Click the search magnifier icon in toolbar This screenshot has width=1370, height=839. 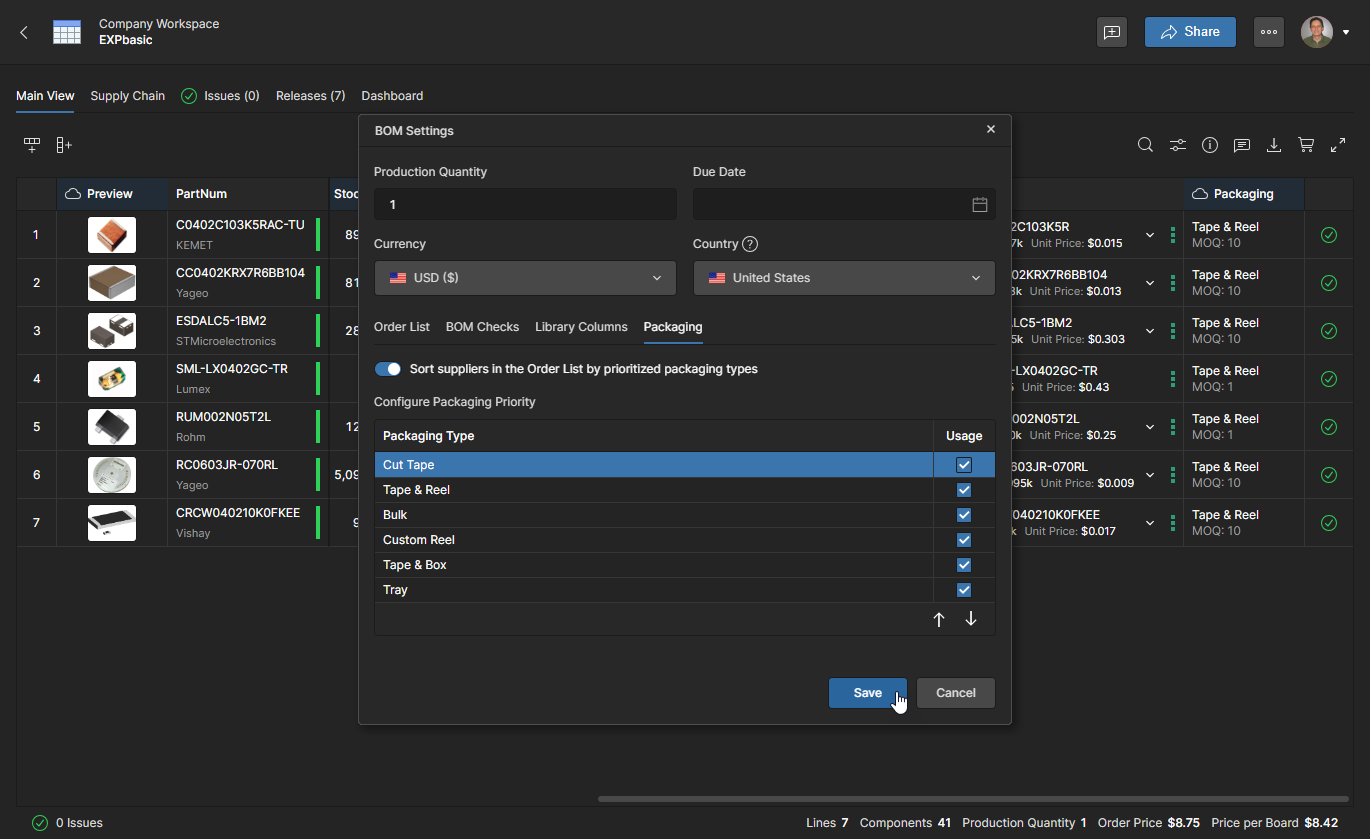[x=1146, y=145]
